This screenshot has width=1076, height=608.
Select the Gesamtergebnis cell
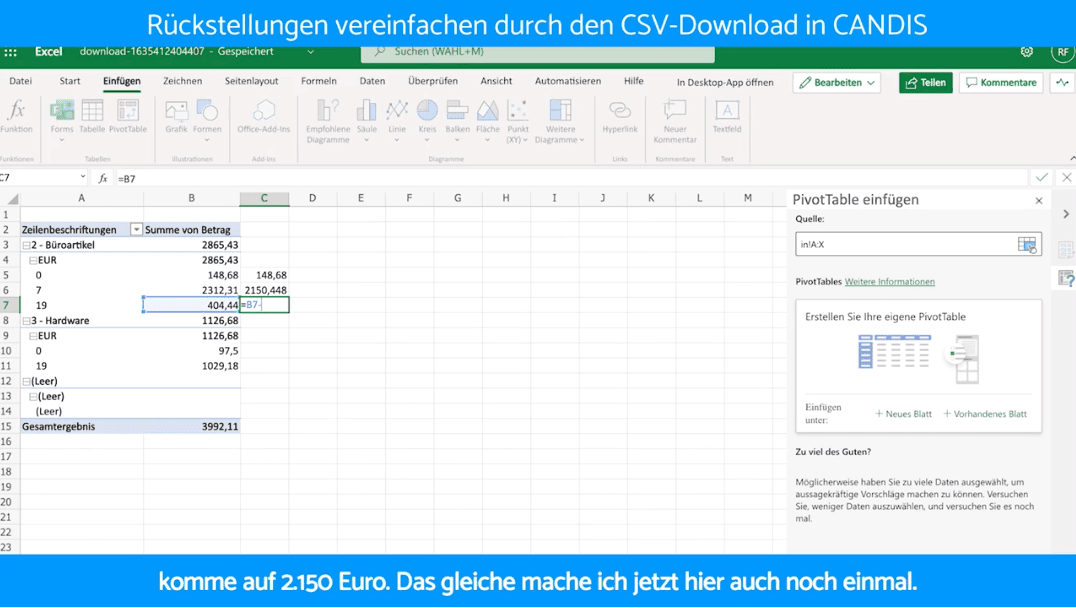point(82,427)
